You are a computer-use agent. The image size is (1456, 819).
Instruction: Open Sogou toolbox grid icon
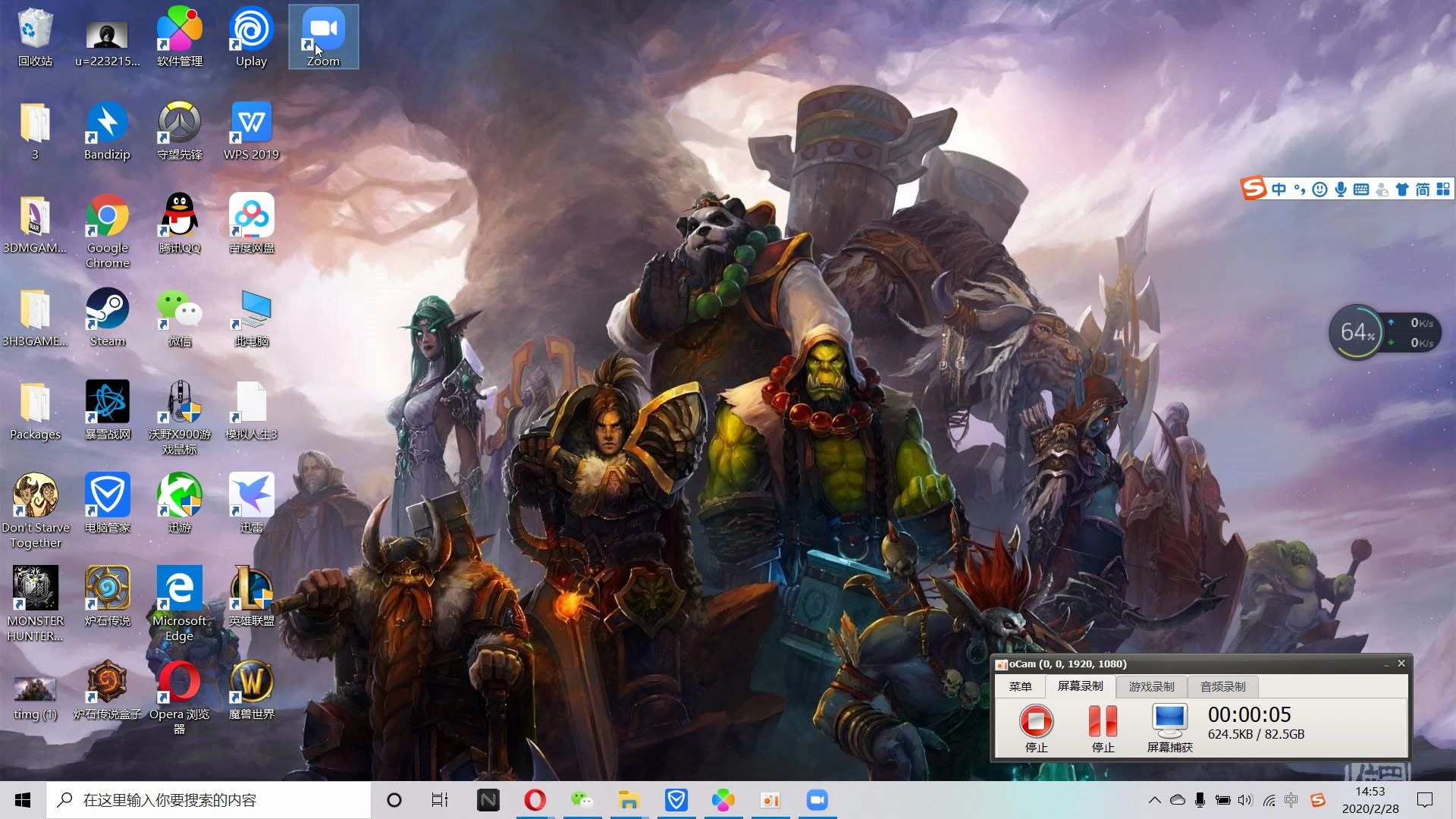1443,189
